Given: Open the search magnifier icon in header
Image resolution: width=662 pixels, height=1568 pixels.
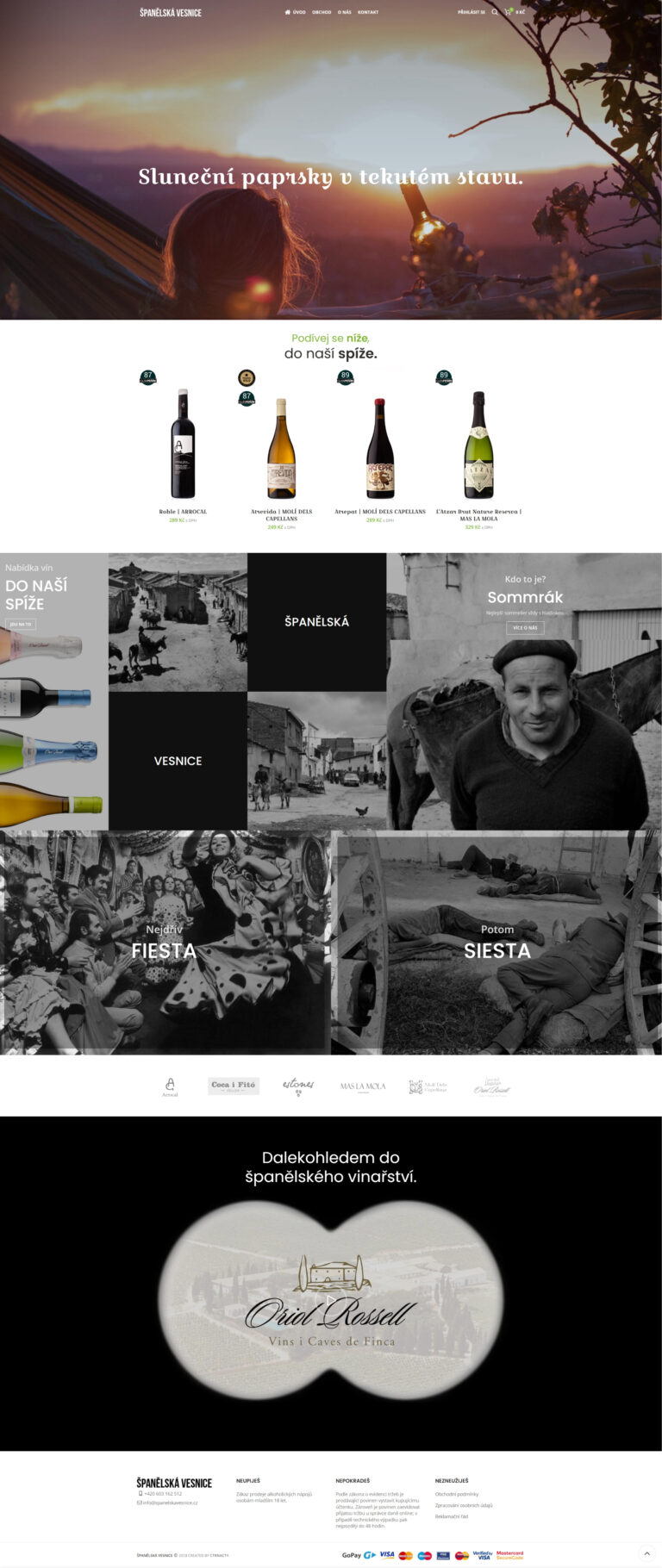Looking at the screenshot, I should click(495, 12).
